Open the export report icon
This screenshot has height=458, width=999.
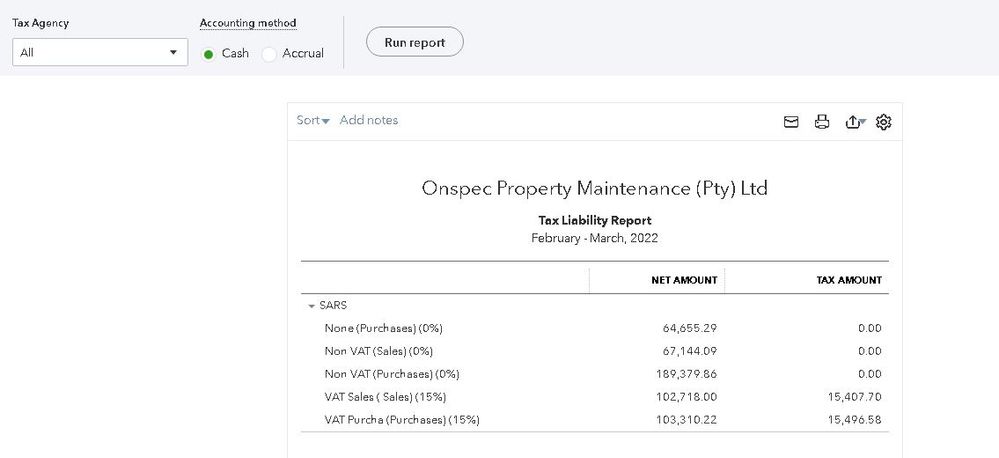(x=853, y=122)
